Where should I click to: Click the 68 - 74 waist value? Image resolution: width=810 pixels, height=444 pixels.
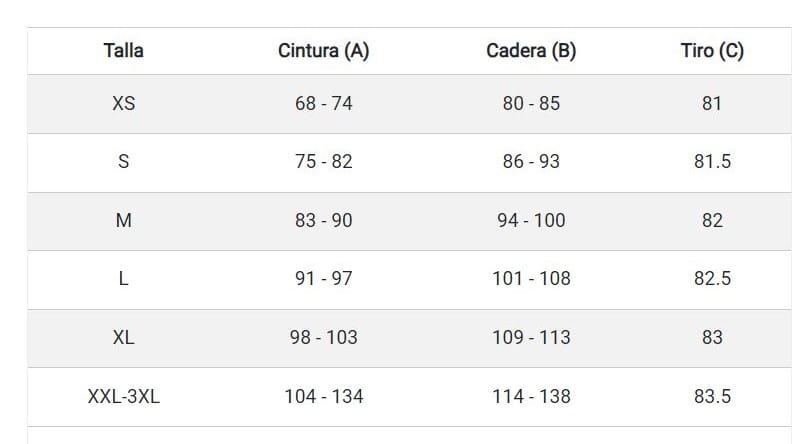point(323,103)
